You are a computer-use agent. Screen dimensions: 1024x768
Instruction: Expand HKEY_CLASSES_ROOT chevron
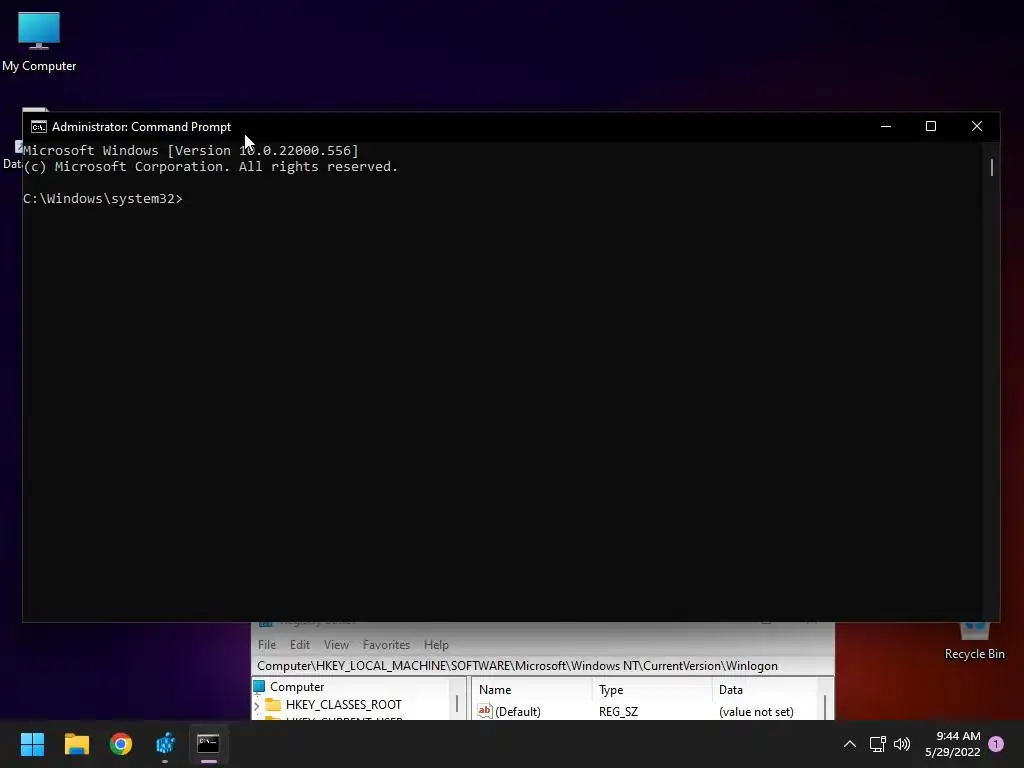[257, 705]
